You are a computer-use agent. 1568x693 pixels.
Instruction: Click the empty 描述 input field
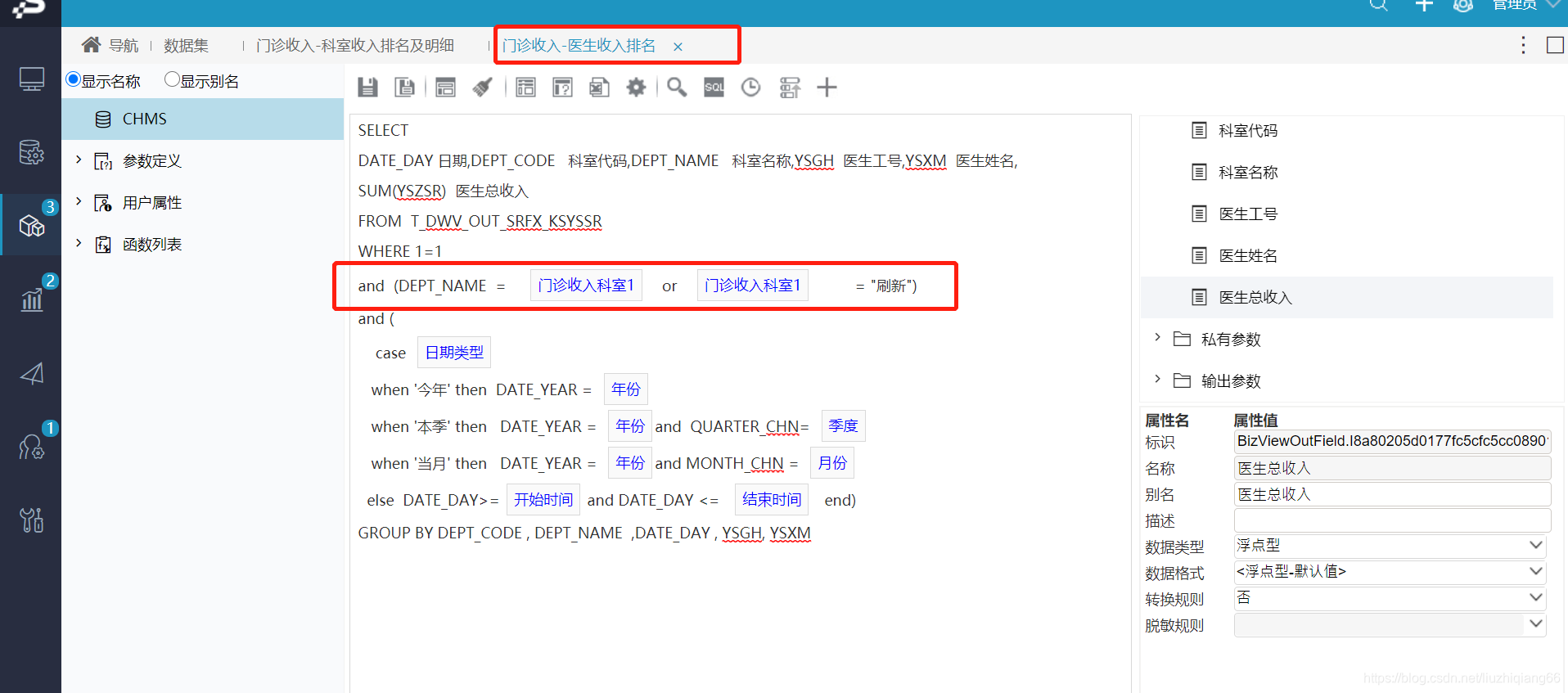(x=1392, y=520)
